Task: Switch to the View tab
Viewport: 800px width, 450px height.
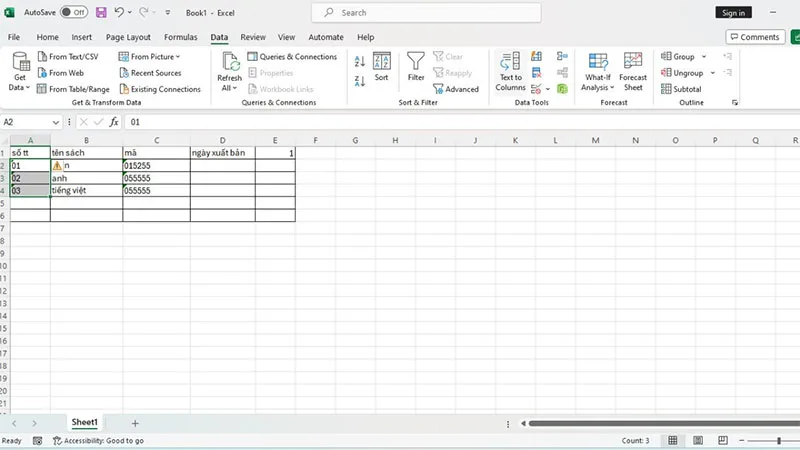Action: 286,37
